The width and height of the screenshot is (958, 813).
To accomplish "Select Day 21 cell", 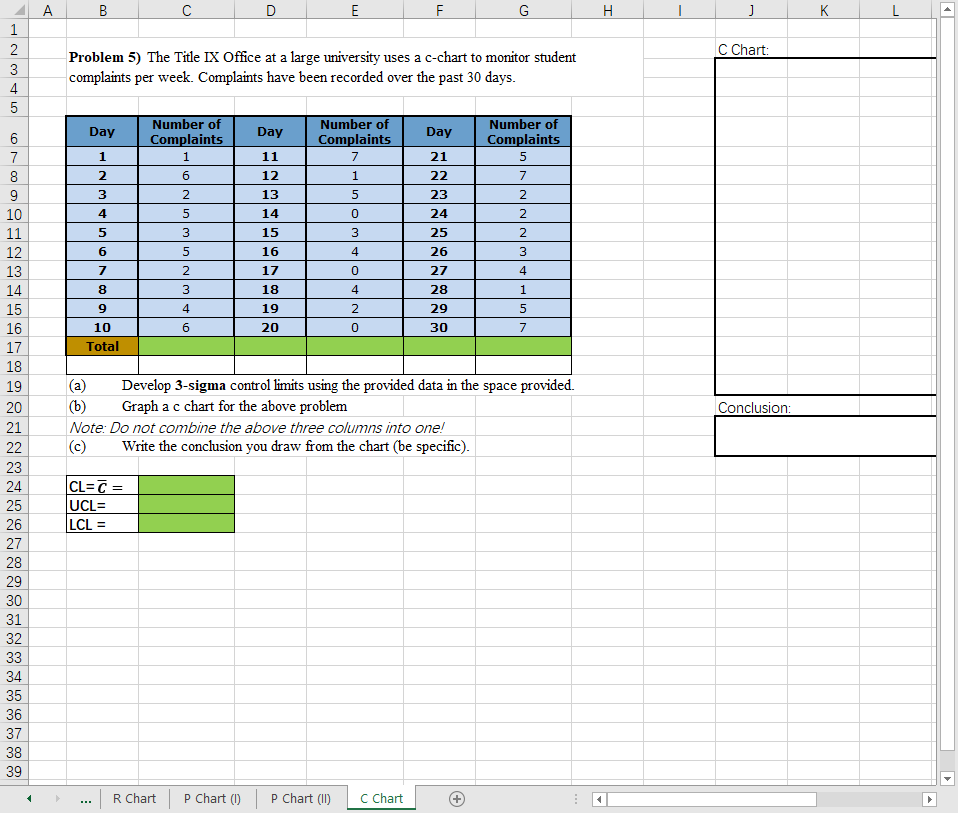I will point(439,156).
